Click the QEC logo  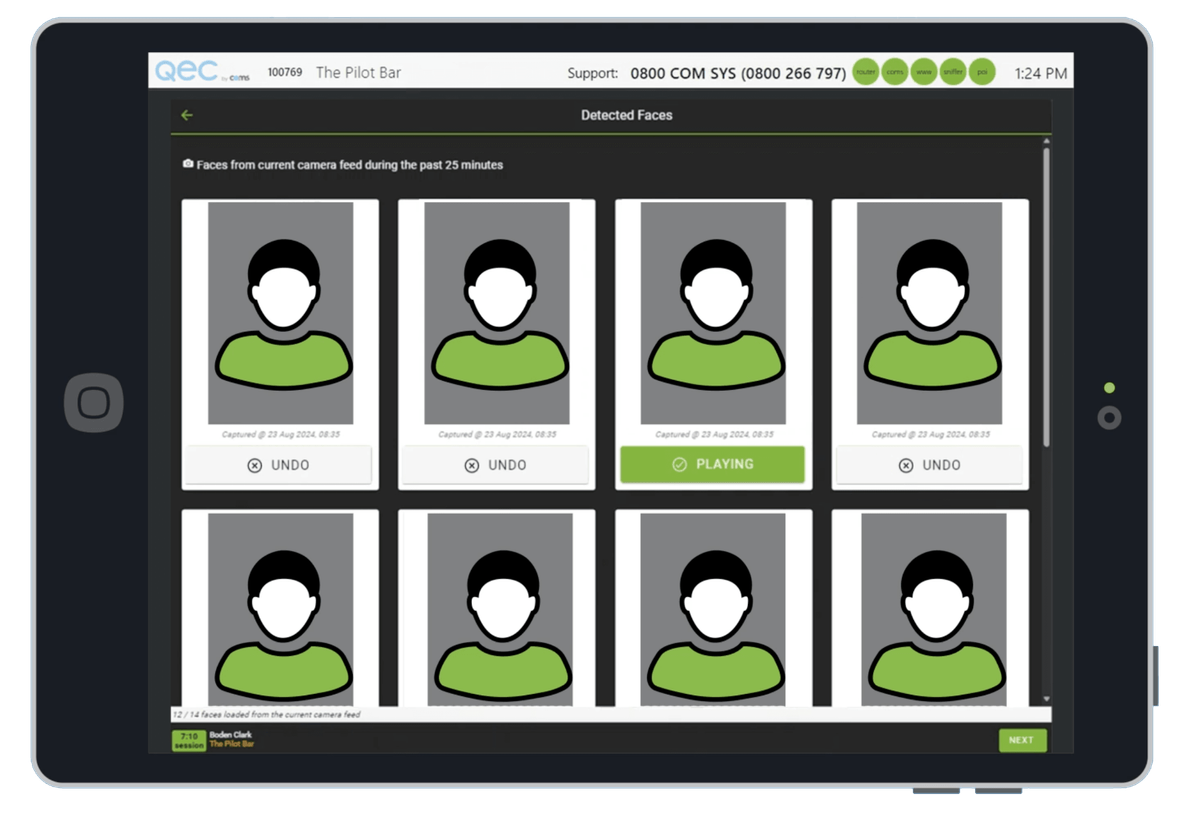[x=185, y=70]
